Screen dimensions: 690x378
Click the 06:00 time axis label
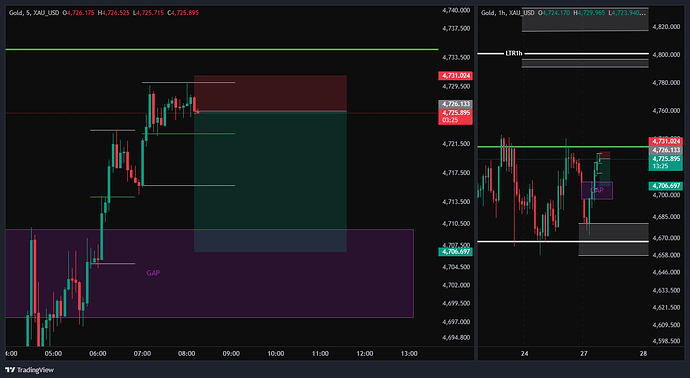point(98,353)
